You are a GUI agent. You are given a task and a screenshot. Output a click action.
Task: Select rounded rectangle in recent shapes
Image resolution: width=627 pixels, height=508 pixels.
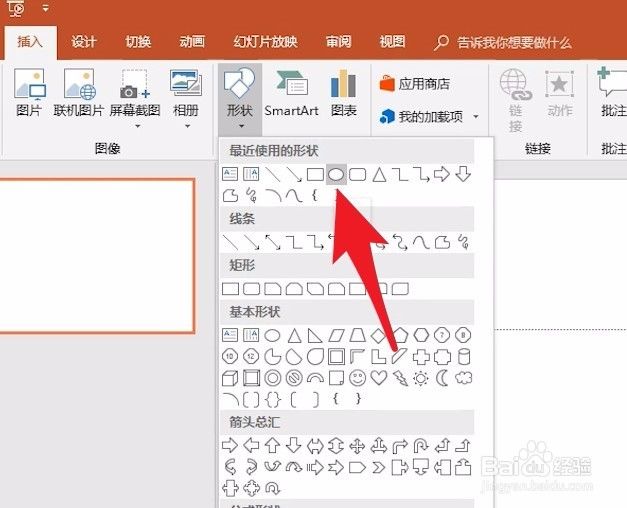[x=357, y=174]
